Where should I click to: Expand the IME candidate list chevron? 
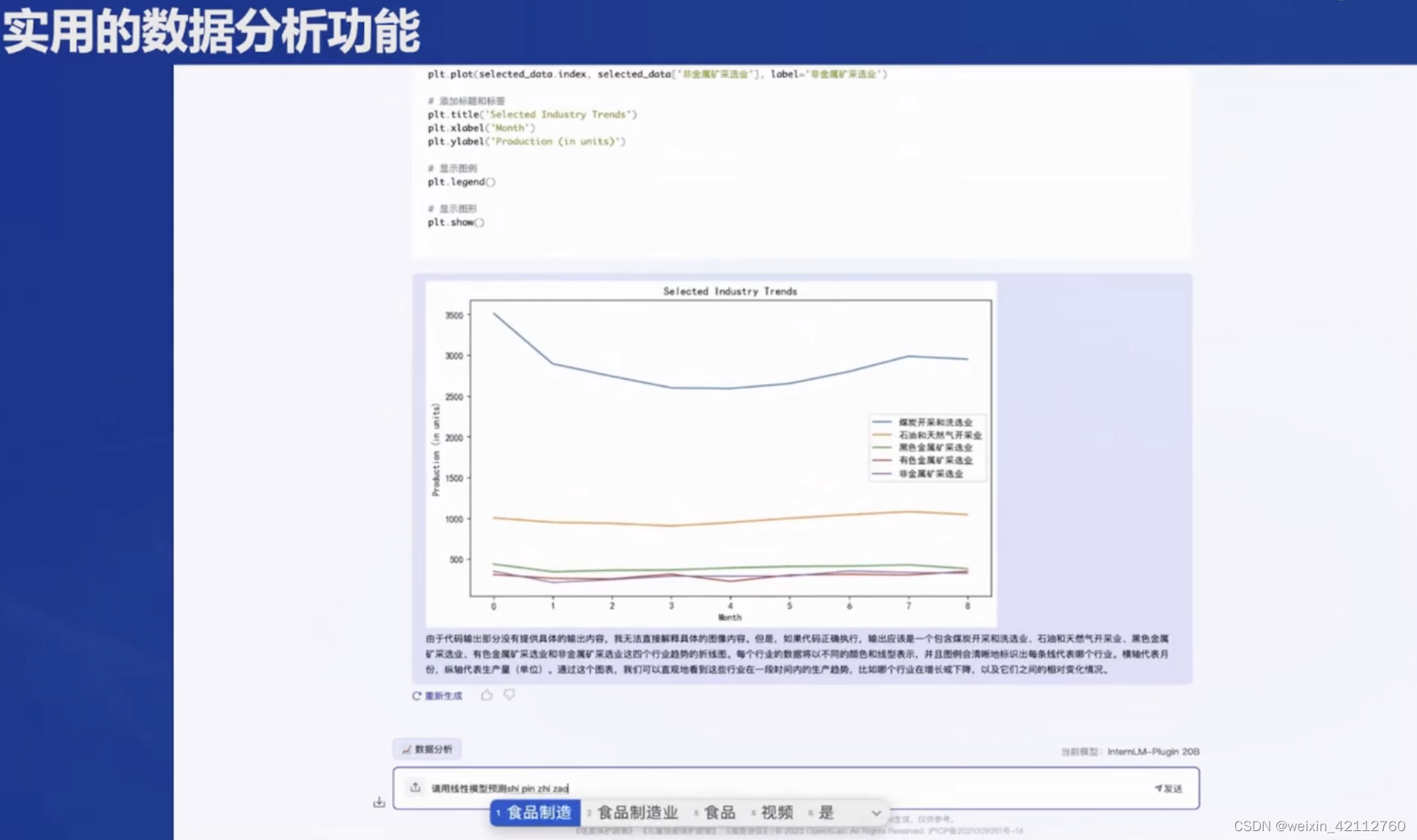coord(876,813)
